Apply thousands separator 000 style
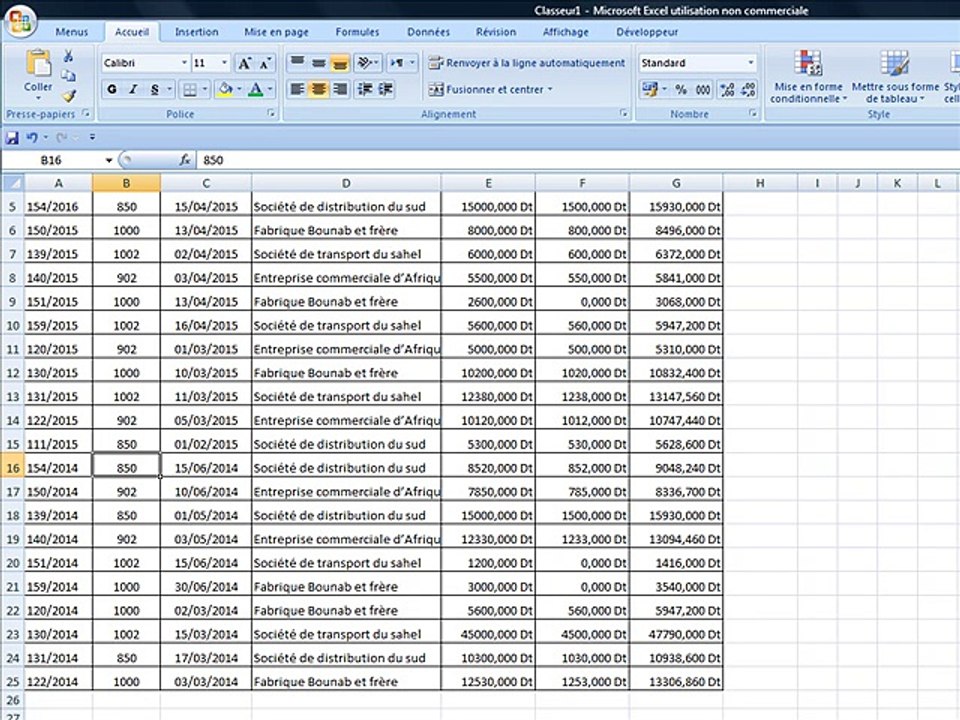Viewport: 960px width, 720px height. pyautogui.click(x=703, y=89)
